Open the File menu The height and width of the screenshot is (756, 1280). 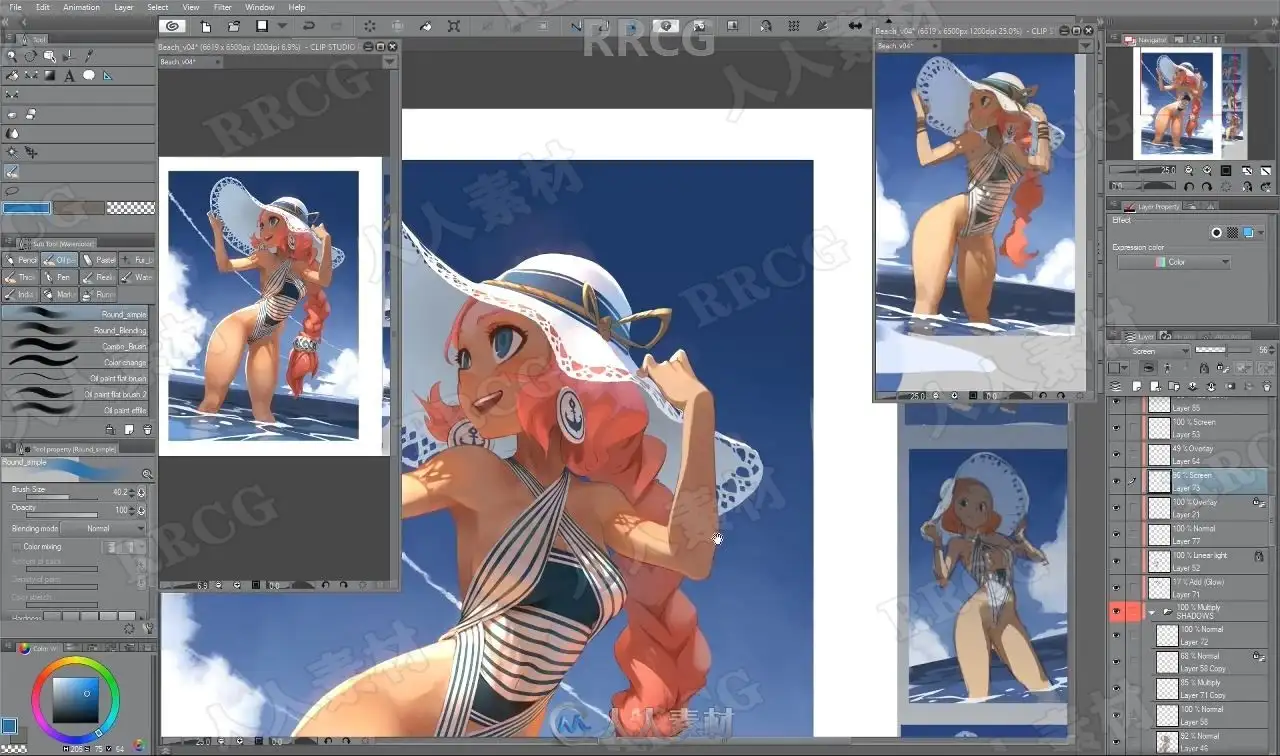click(x=15, y=7)
